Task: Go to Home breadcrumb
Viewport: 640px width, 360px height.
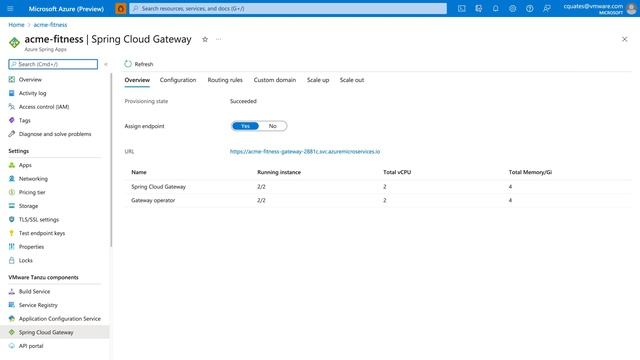Action: [x=16, y=24]
